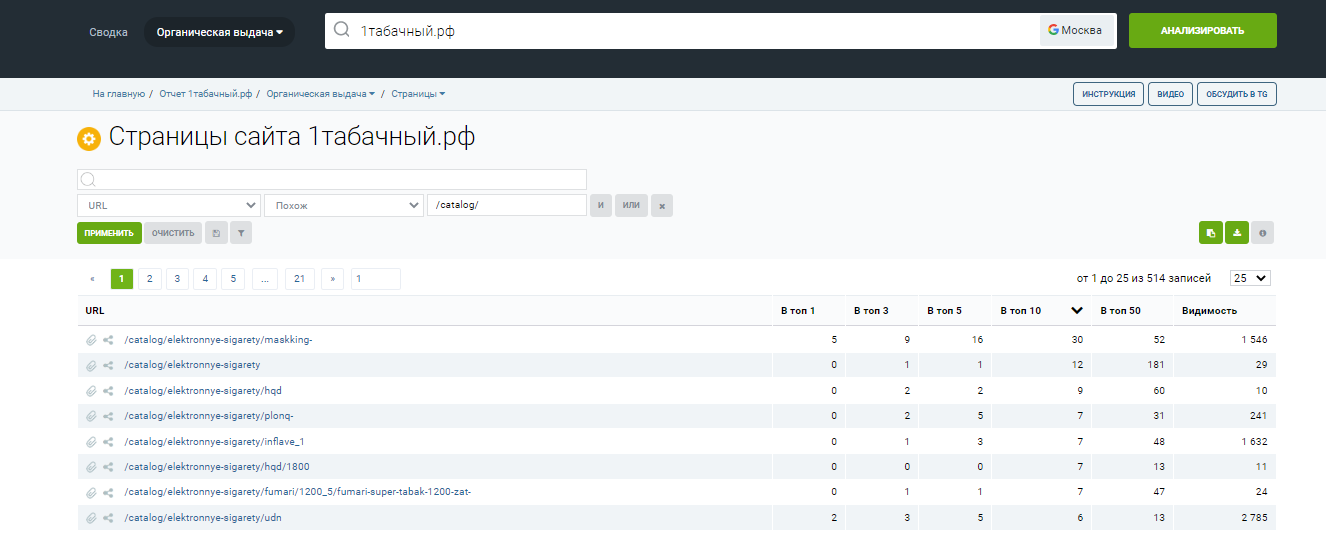Click the magnifier icon in the domain search bar
The height and width of the screenshot is (535, 1326).
(x=342, y=30)
